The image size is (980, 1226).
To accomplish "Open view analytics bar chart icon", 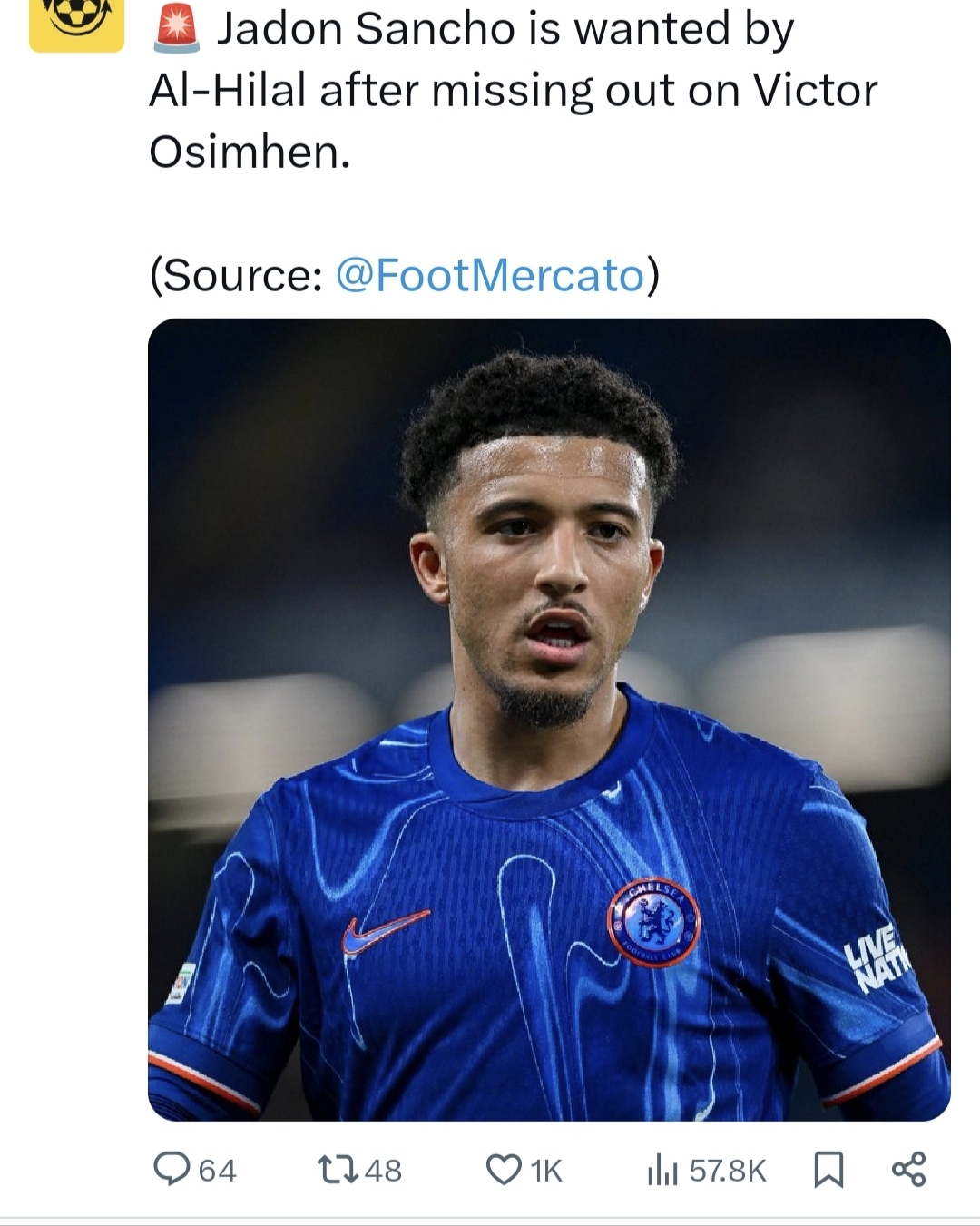I will [x=662, y=1171].
